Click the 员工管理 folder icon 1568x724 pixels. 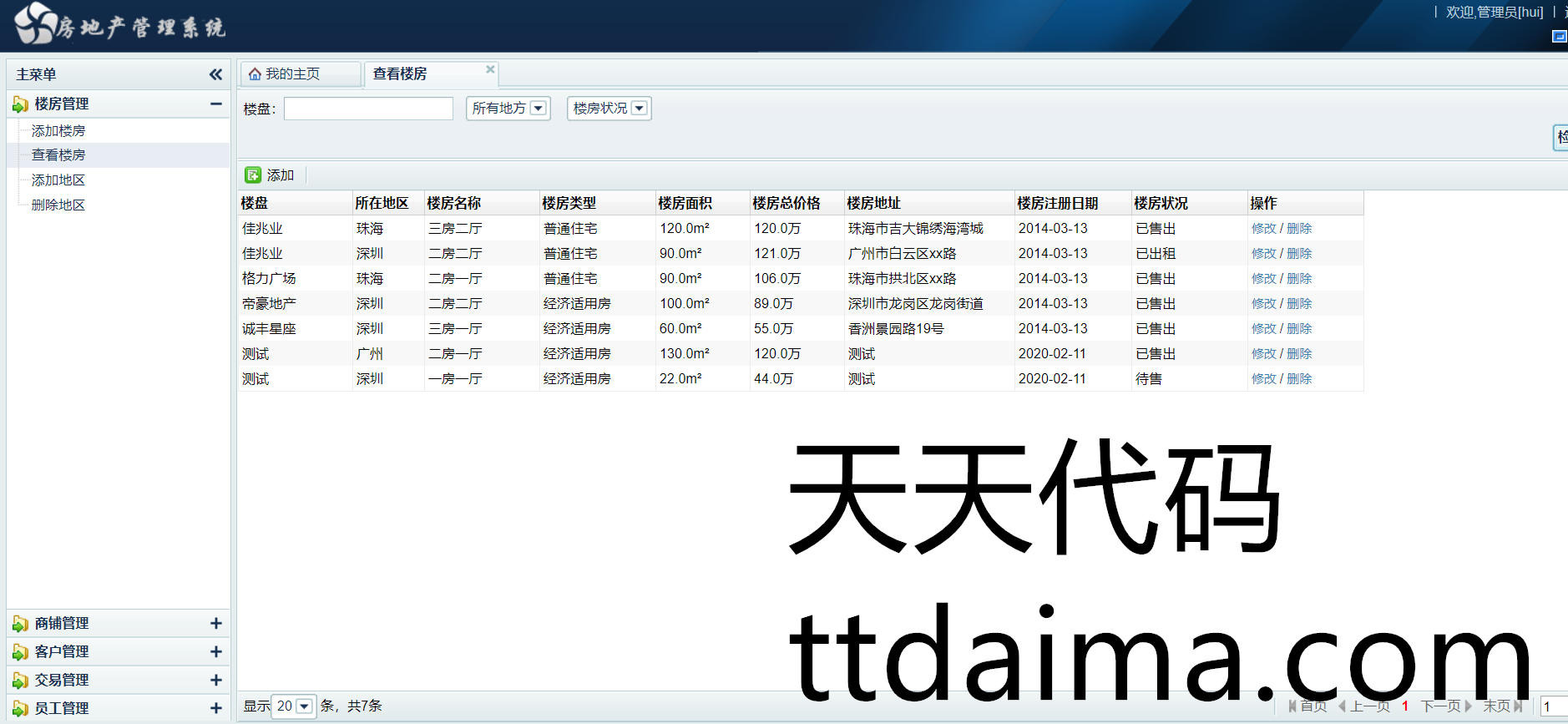20,709
